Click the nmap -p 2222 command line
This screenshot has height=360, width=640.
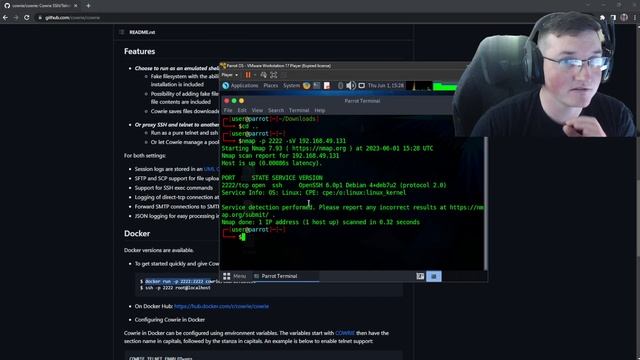click(292, 141)
